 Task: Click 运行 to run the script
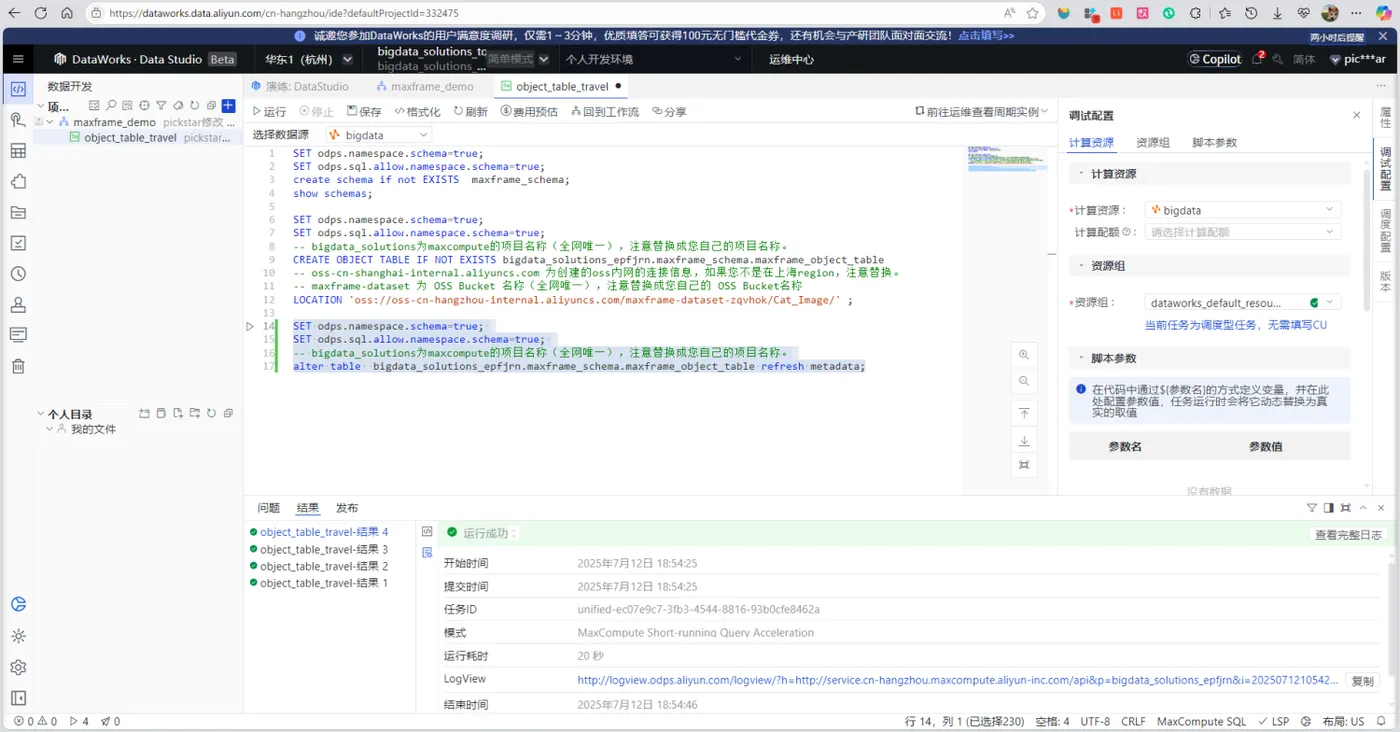268,112
